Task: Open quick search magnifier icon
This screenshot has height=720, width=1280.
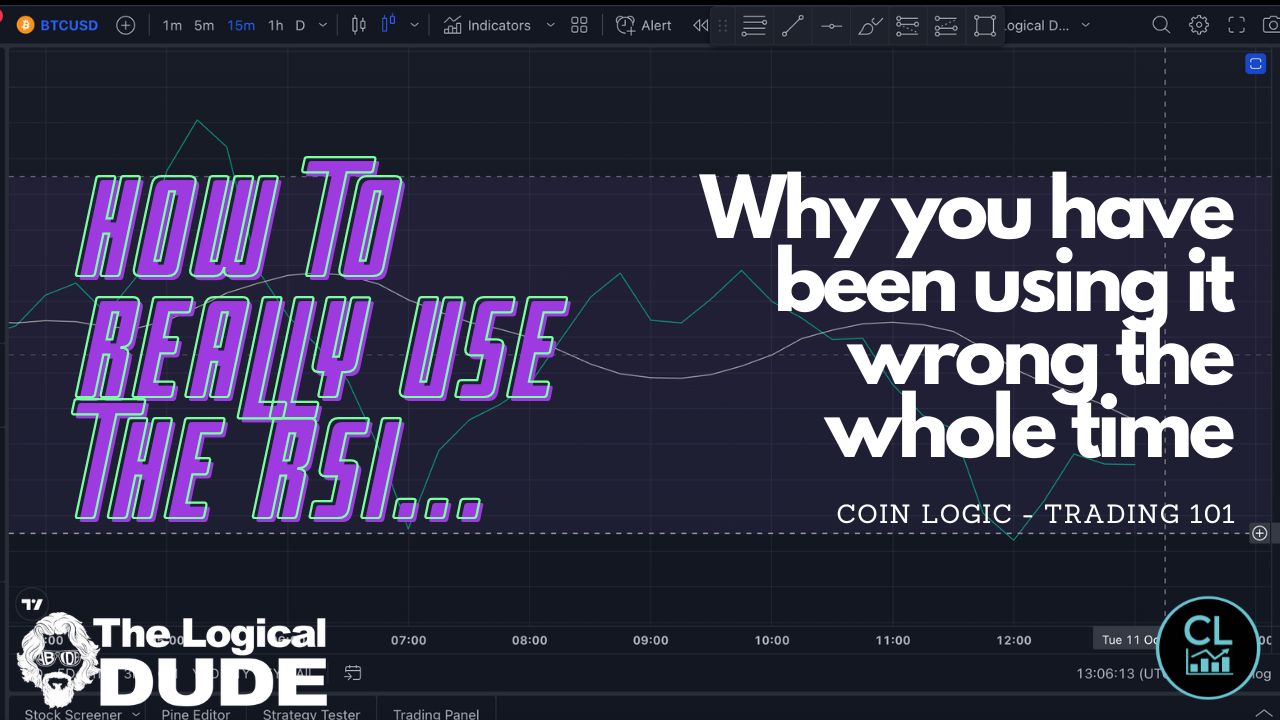Action: [1161, 25]
